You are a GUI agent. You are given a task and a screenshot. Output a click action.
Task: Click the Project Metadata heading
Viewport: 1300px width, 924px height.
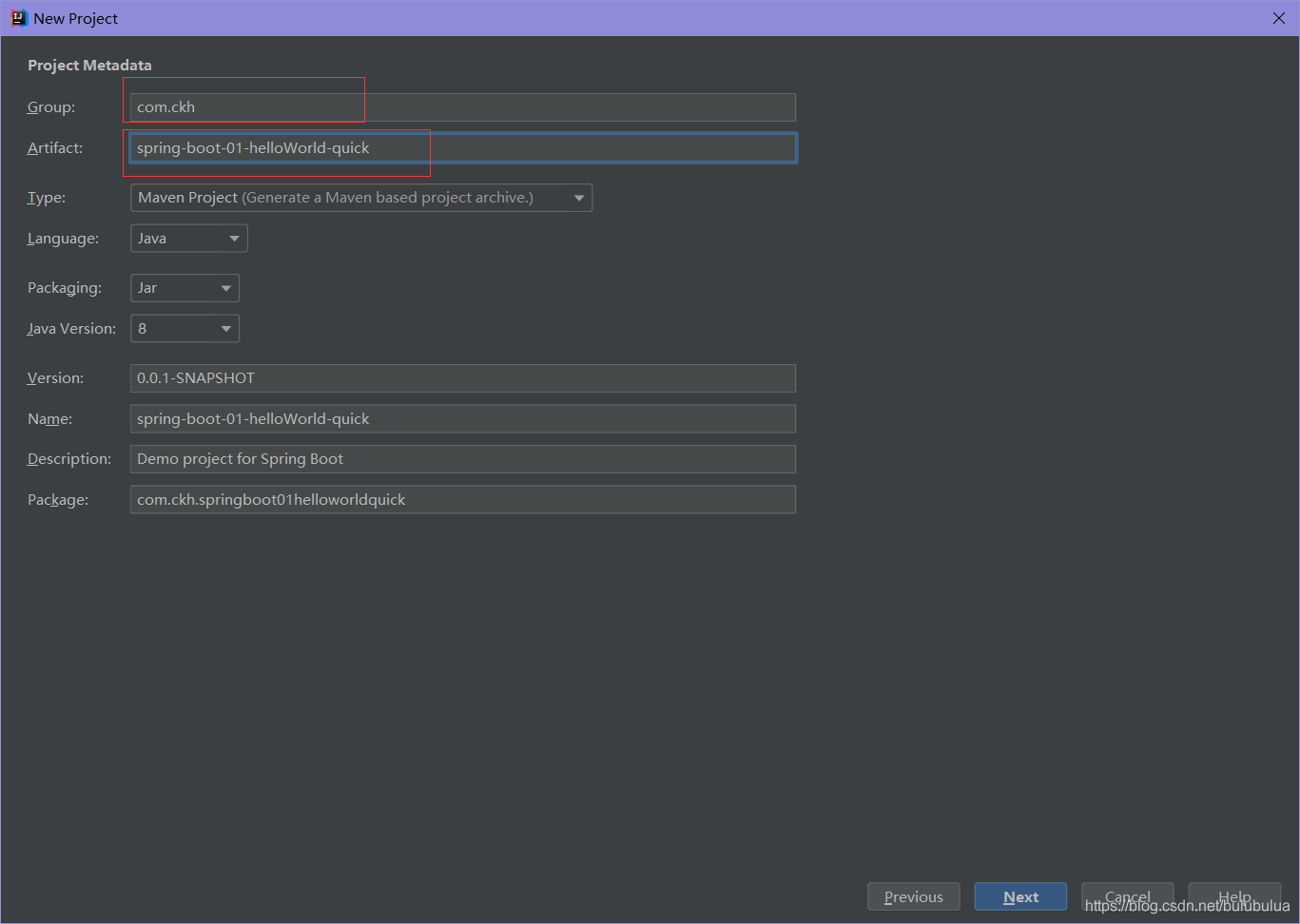(89, 66)
